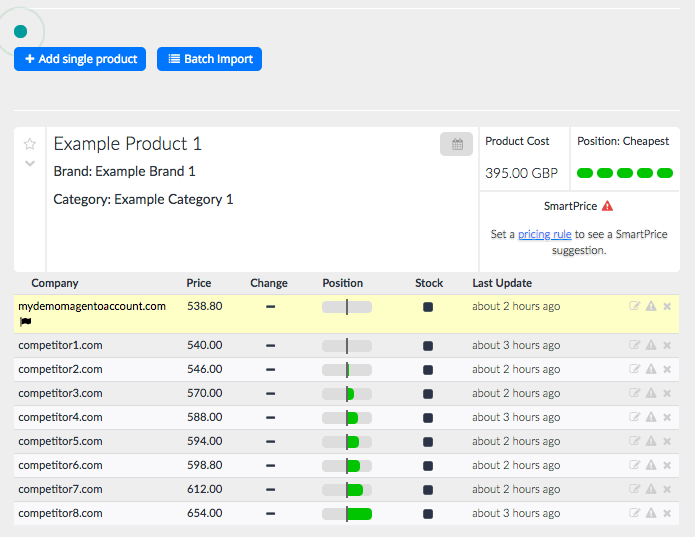Click the SmartPrice warning triangle icon

click(x=607, y=206)
